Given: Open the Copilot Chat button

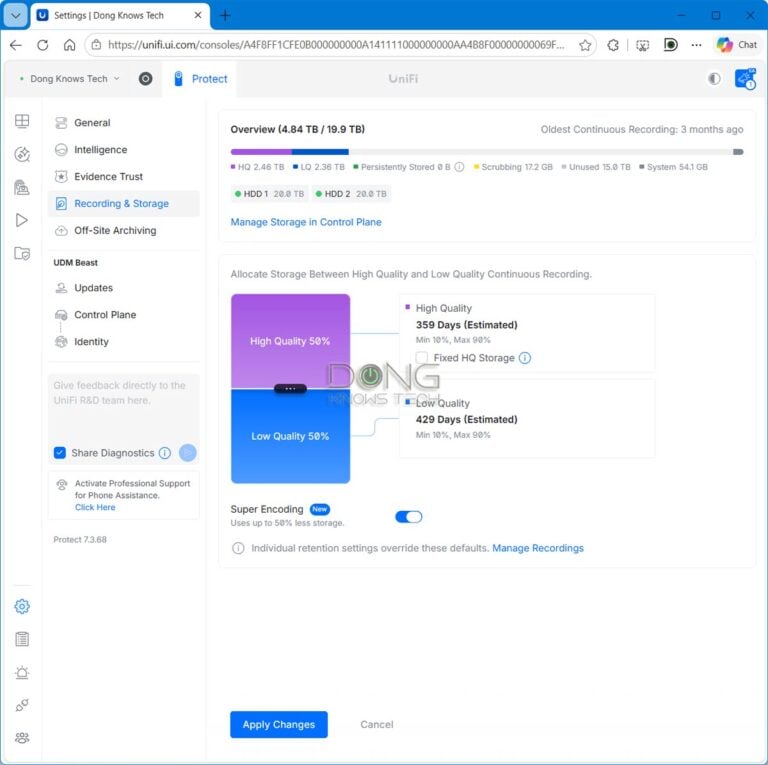Looking at the screenshot, I should pos(737,45).
